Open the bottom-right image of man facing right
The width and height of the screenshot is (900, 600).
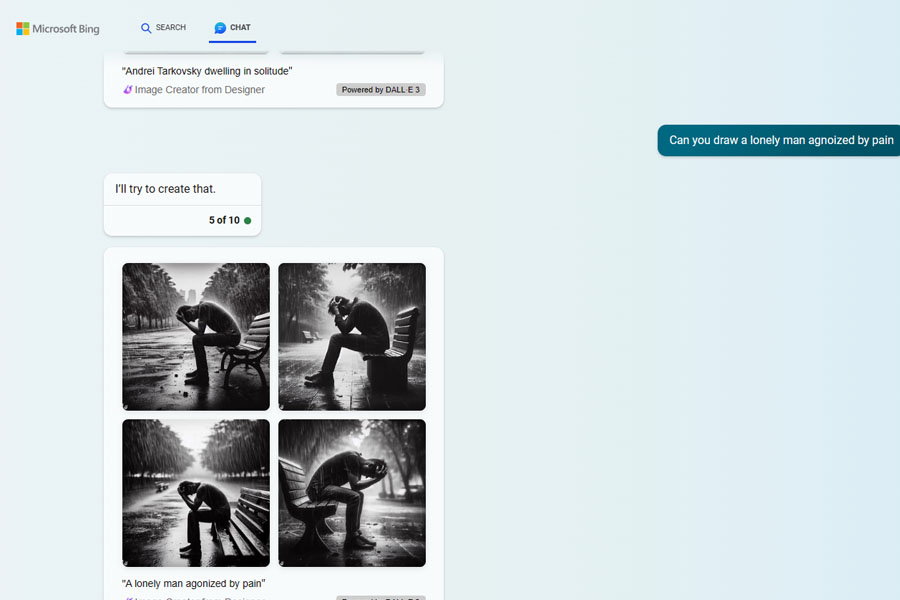coord(352,492)
